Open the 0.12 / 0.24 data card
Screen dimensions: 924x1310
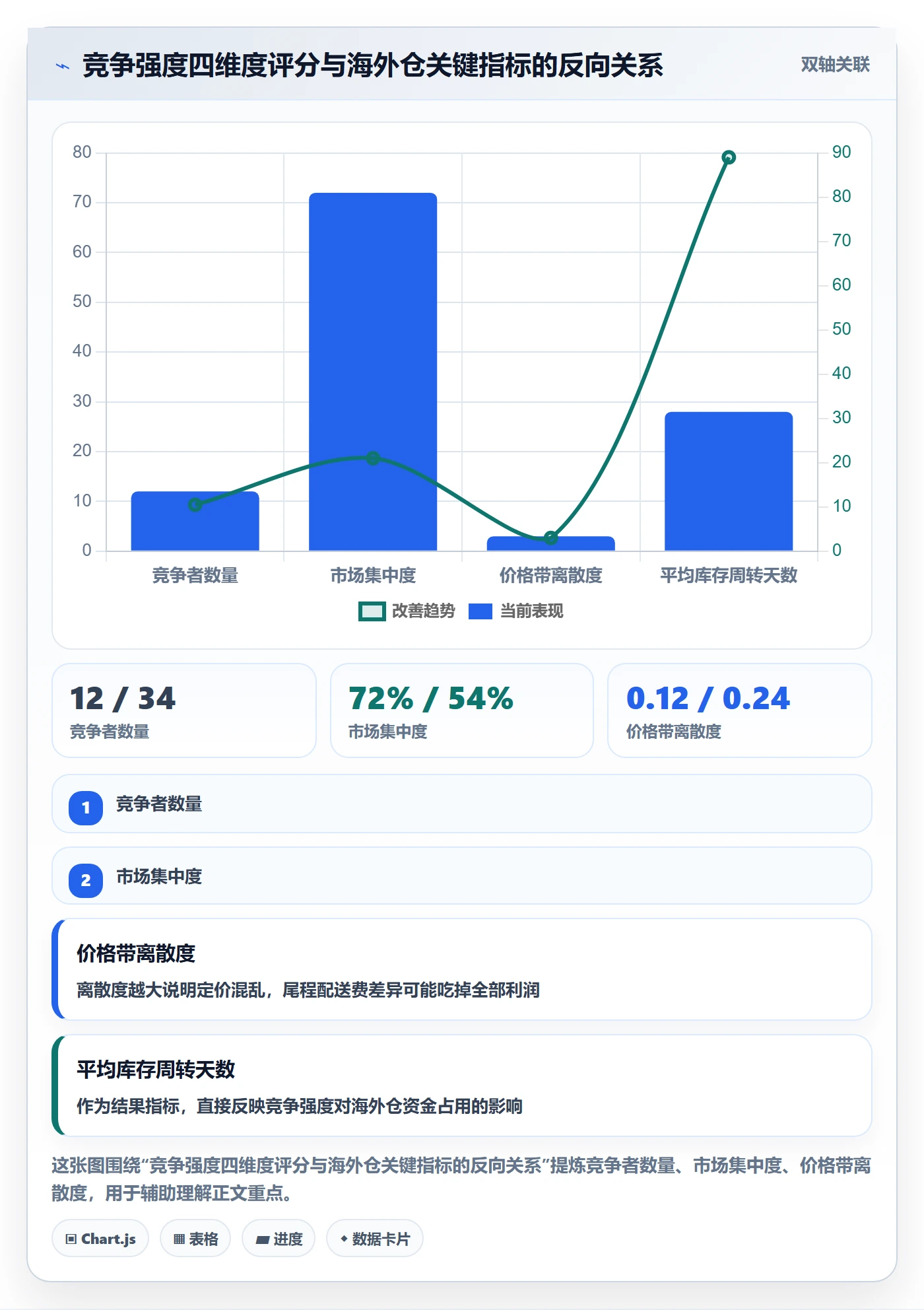click(740, 710)
